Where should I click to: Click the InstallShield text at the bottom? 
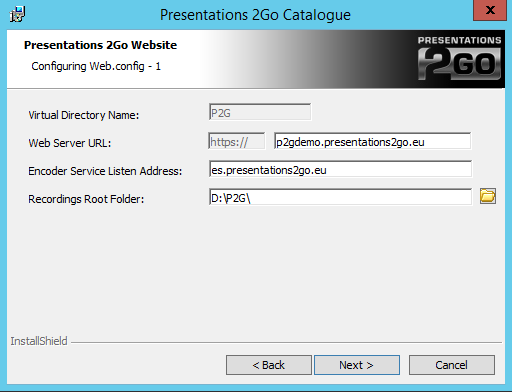coord(39,341)
